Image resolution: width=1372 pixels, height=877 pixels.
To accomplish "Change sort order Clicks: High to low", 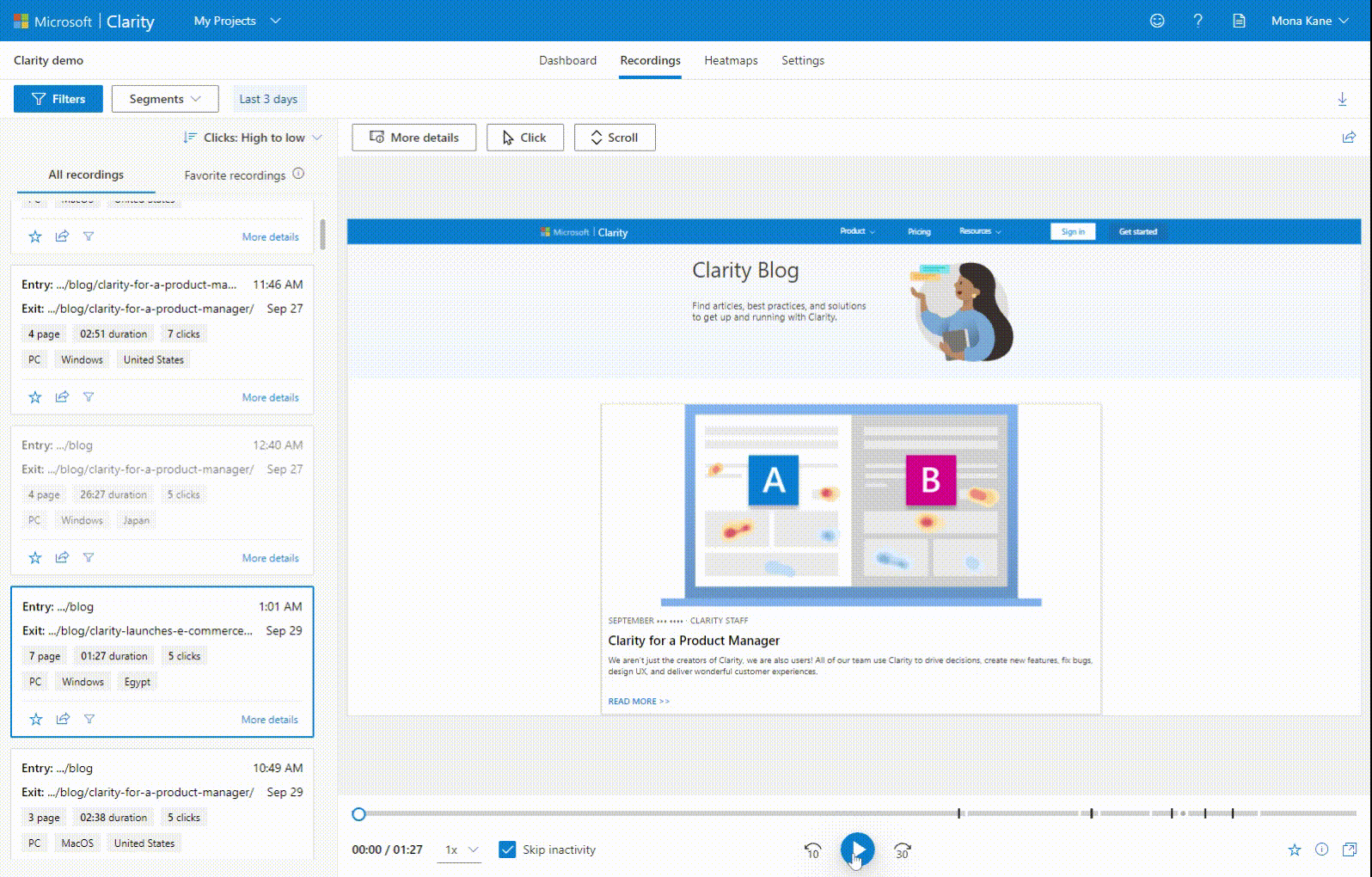I will tap(253, 138).
